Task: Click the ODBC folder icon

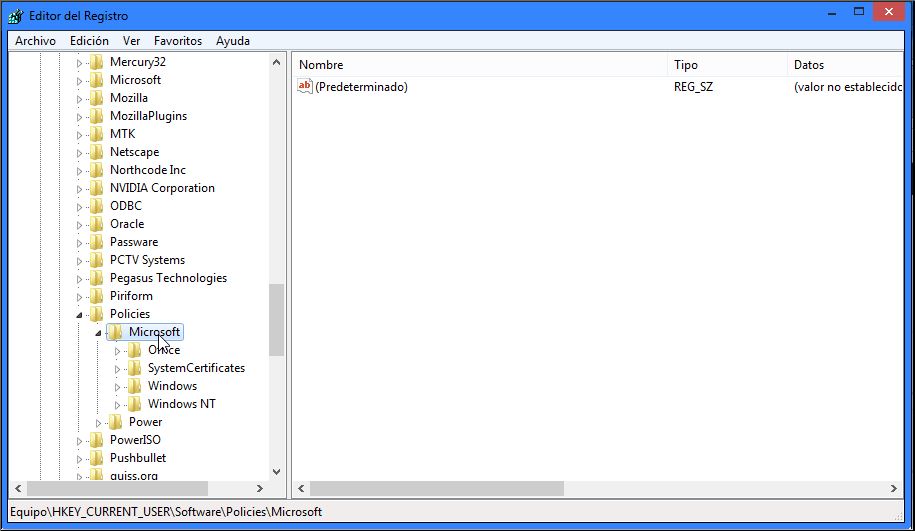Action: [x=97, y=206]
